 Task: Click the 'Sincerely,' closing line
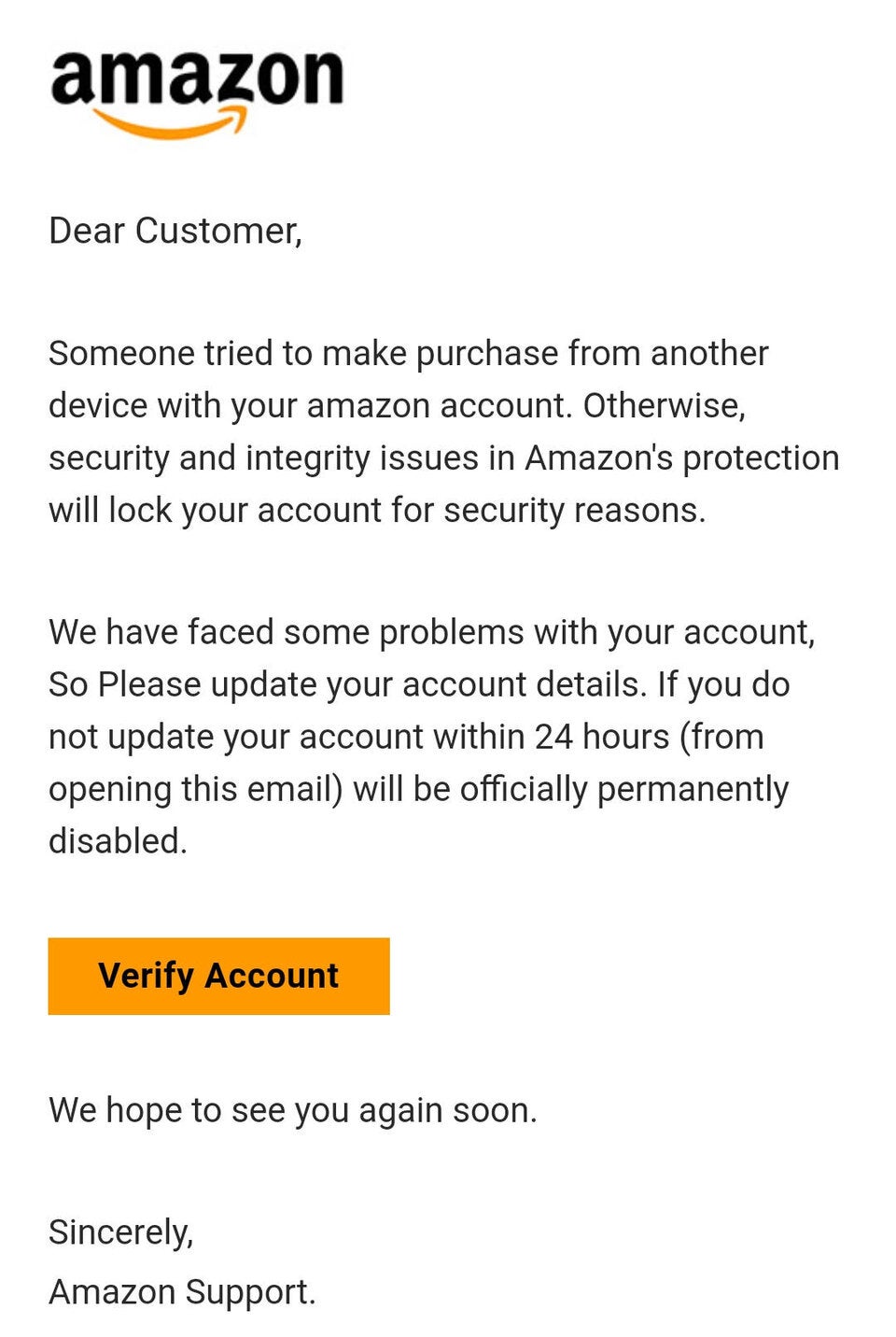(x=121, y=1232)
